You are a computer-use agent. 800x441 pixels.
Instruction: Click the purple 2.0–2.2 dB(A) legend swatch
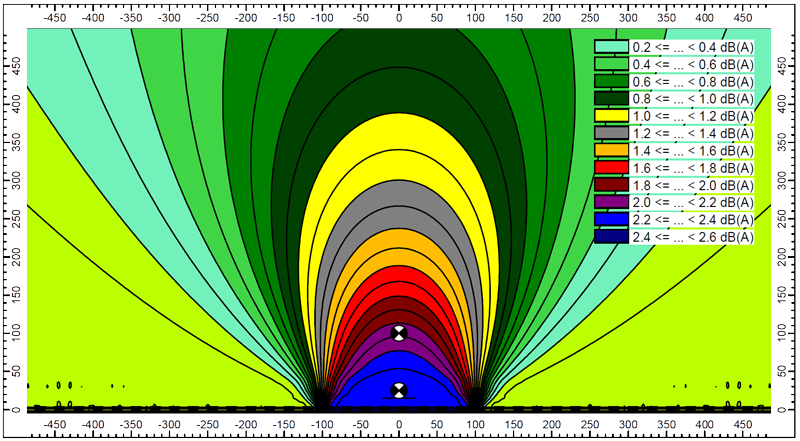[x=610, y=202]
